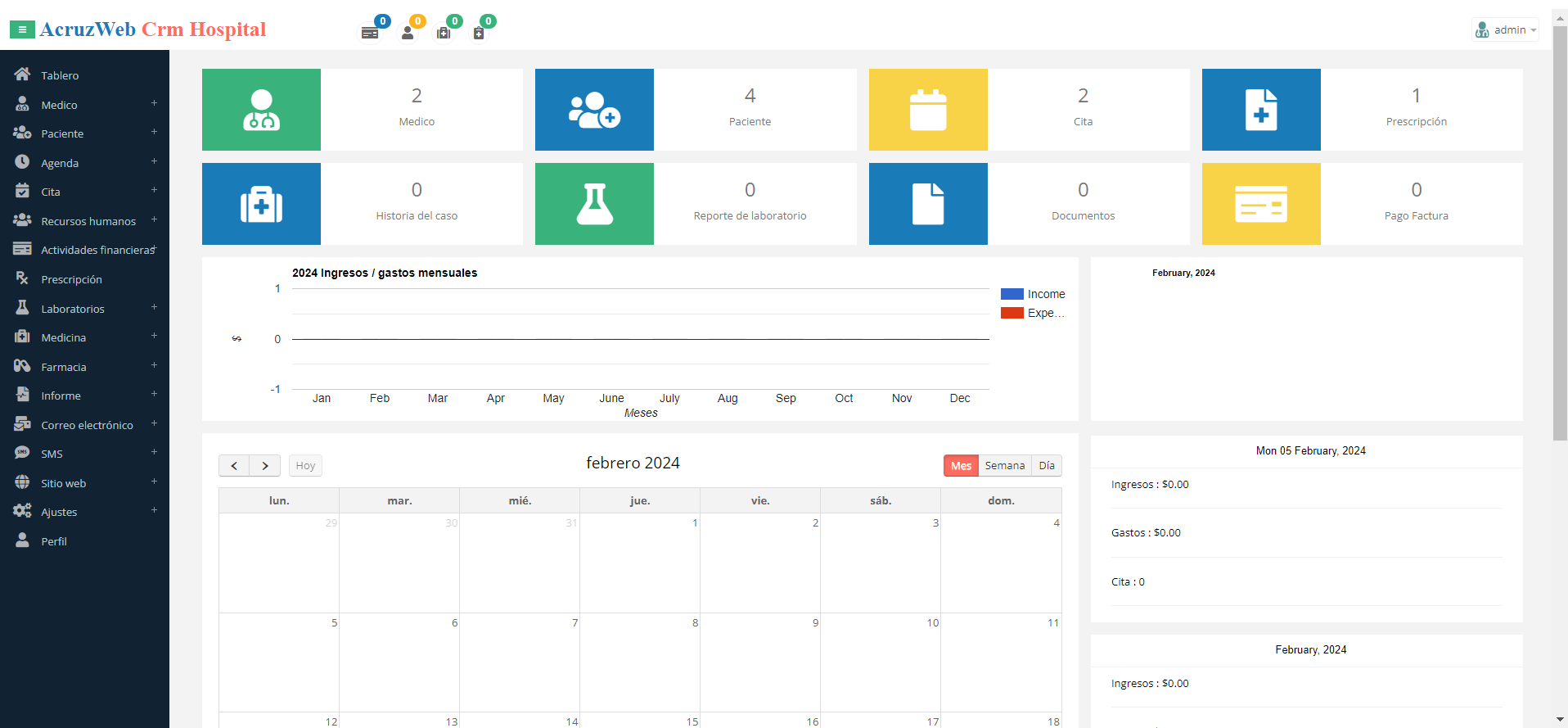Click the Prescripción Rx icon in sidebar
Viewport: 1568px width, 728px height.
pyautogui.click(x=22, y=278)
